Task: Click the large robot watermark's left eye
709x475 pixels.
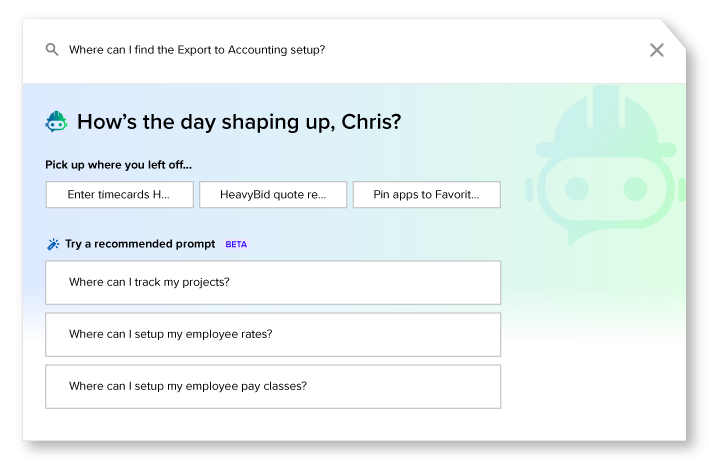Action: click(x=577, y=189)
